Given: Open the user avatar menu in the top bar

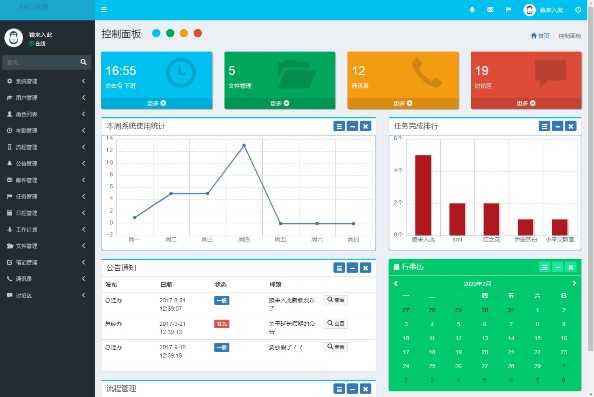Looking at the screenshot, I should pos(542,10).
